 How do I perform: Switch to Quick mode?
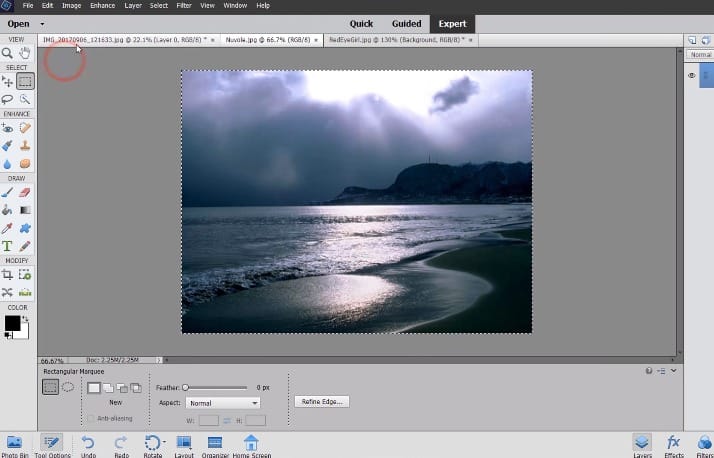click(x=361, y=24)
